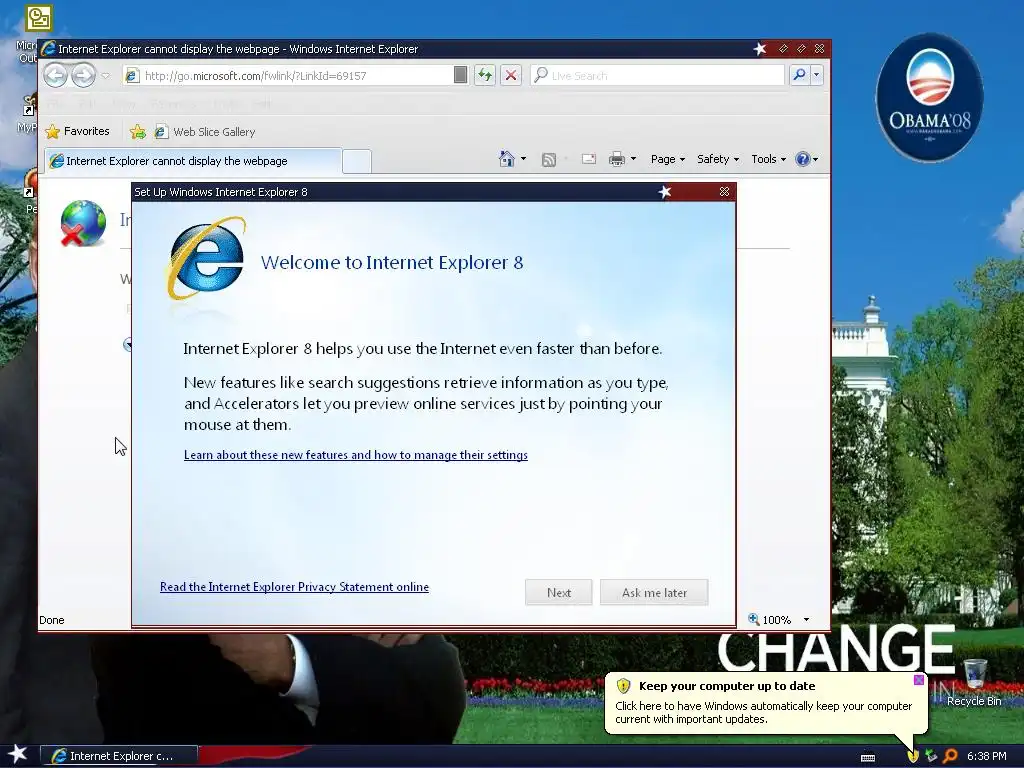The height and width of the screenshot is (768, 1024).
Task: Click the Start star button on taskbar
Action: (x=18, y=754)
